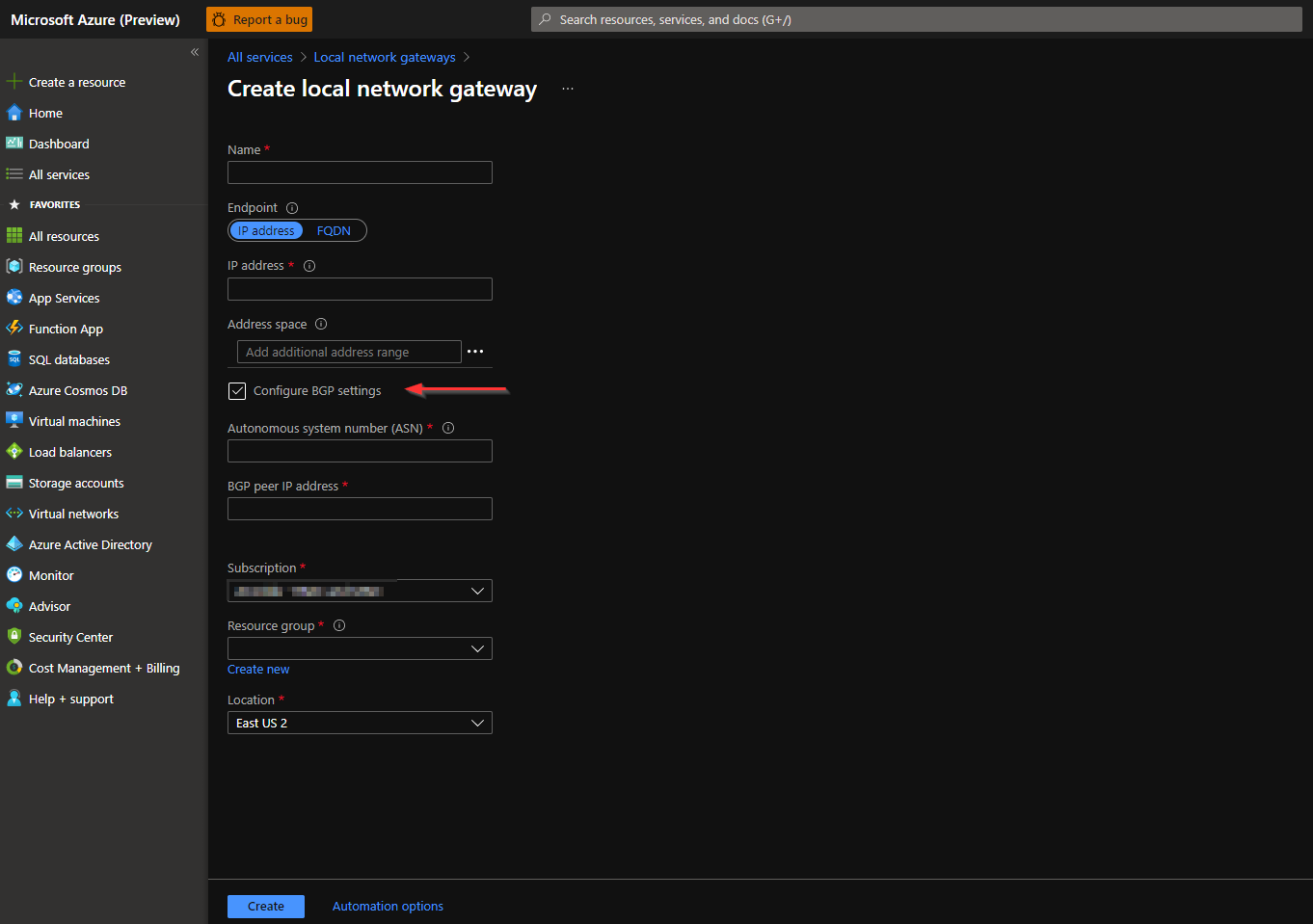Click the BGP peer IP address field

coord(360,509)
